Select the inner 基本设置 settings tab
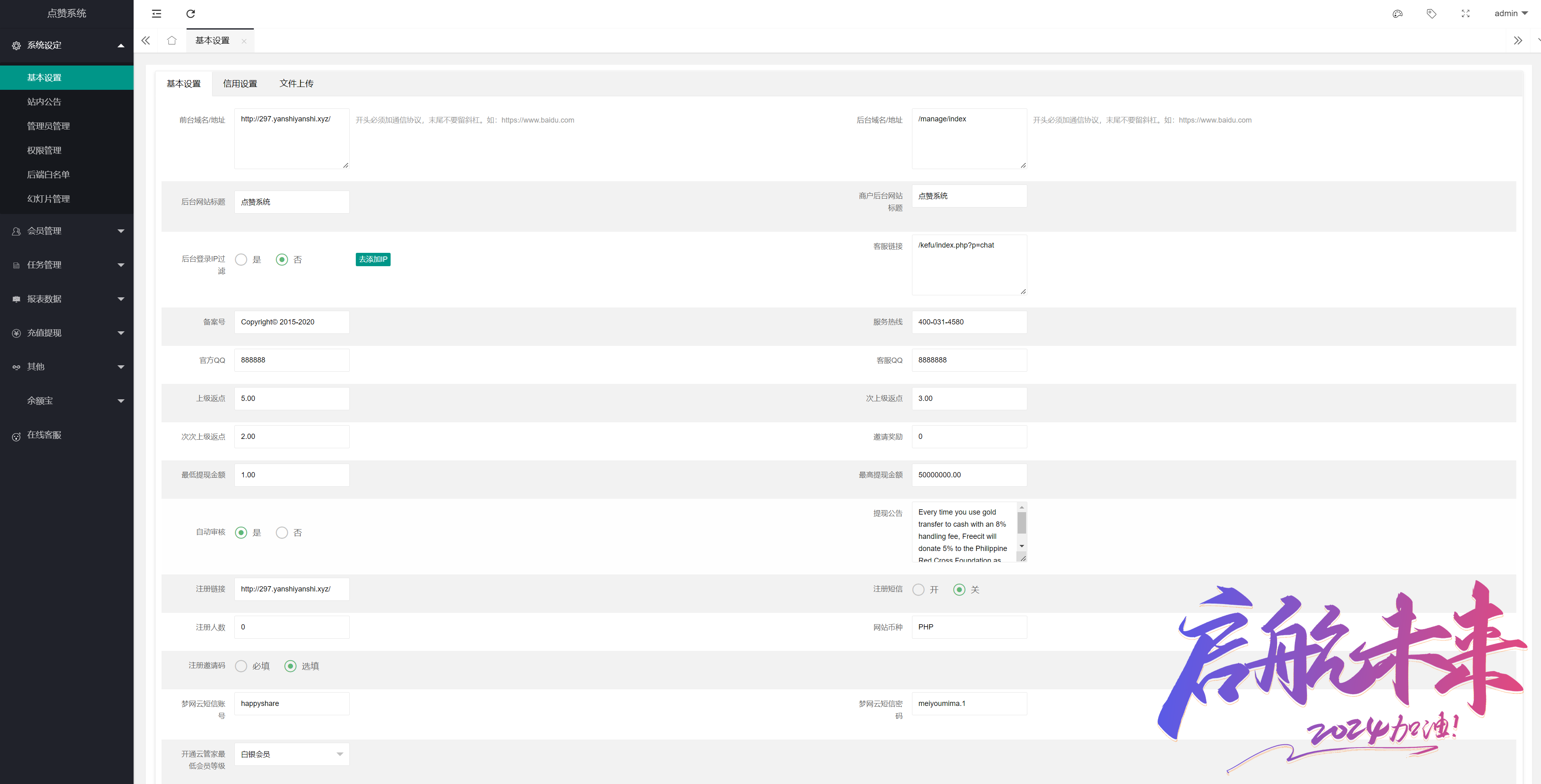 click(184, 84)
